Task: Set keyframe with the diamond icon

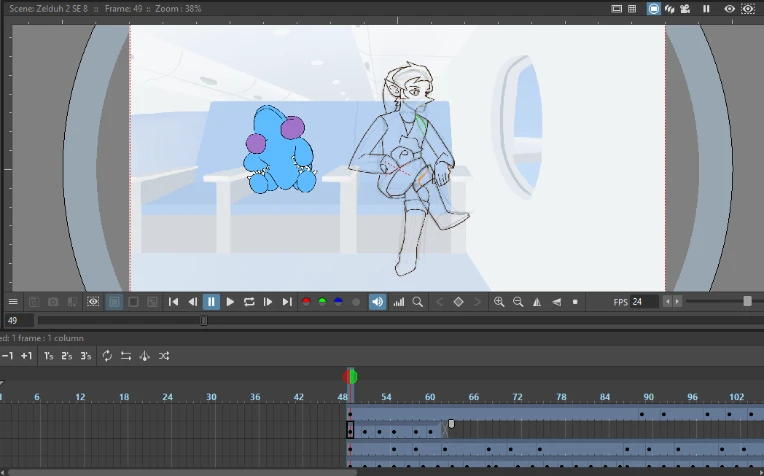Action: (458, 302)
